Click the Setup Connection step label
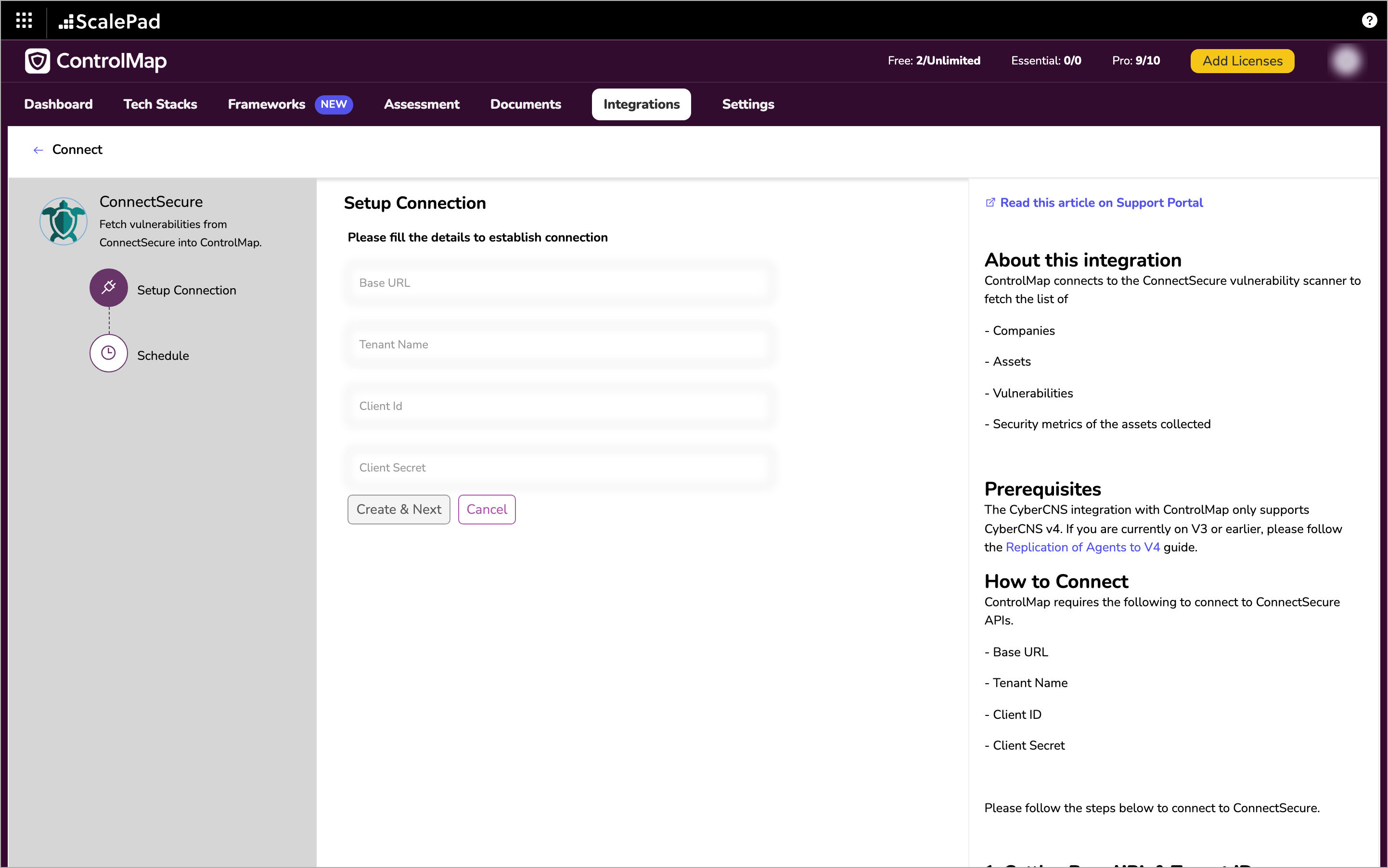 [x=187, y=291]
